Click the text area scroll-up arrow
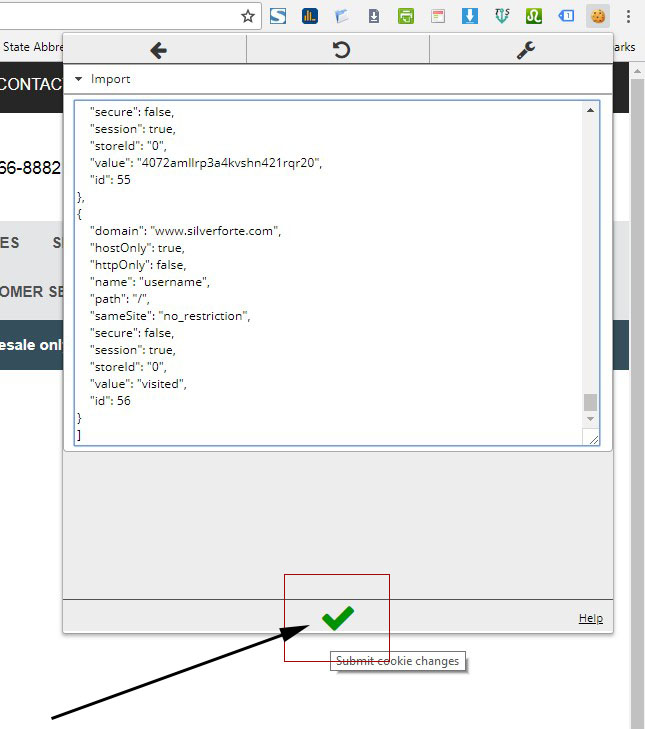The height and width of the screenshot is (729, 645). pyautogui.click(x=591, y=110)
